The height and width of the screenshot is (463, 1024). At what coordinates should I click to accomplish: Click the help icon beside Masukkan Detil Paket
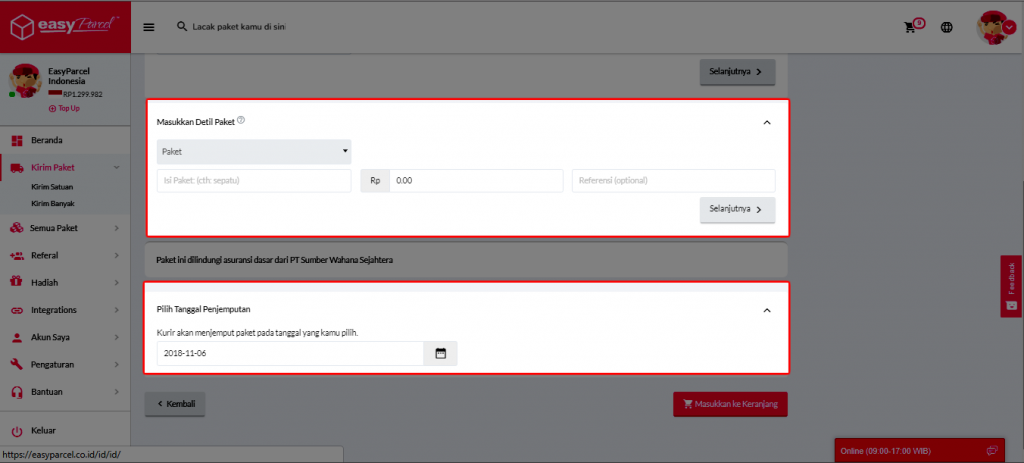242,121
